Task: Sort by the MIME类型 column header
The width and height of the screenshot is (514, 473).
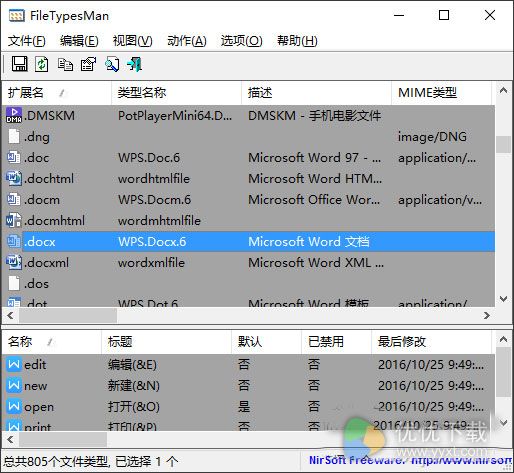Action: (441, 93)
